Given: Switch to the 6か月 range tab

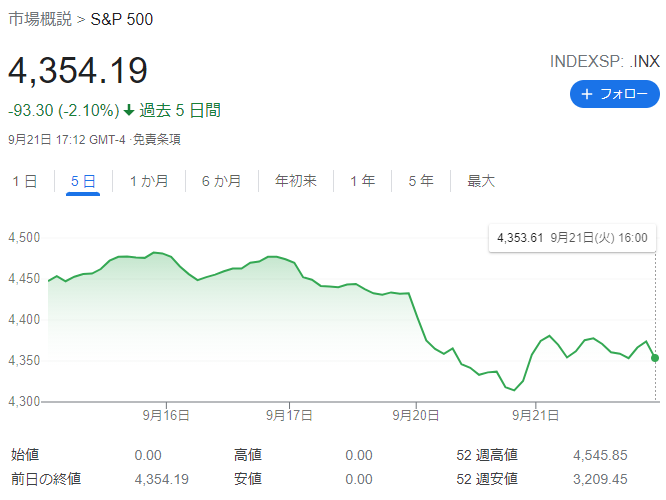Looking at the screenshot, I should pos(221,181).
